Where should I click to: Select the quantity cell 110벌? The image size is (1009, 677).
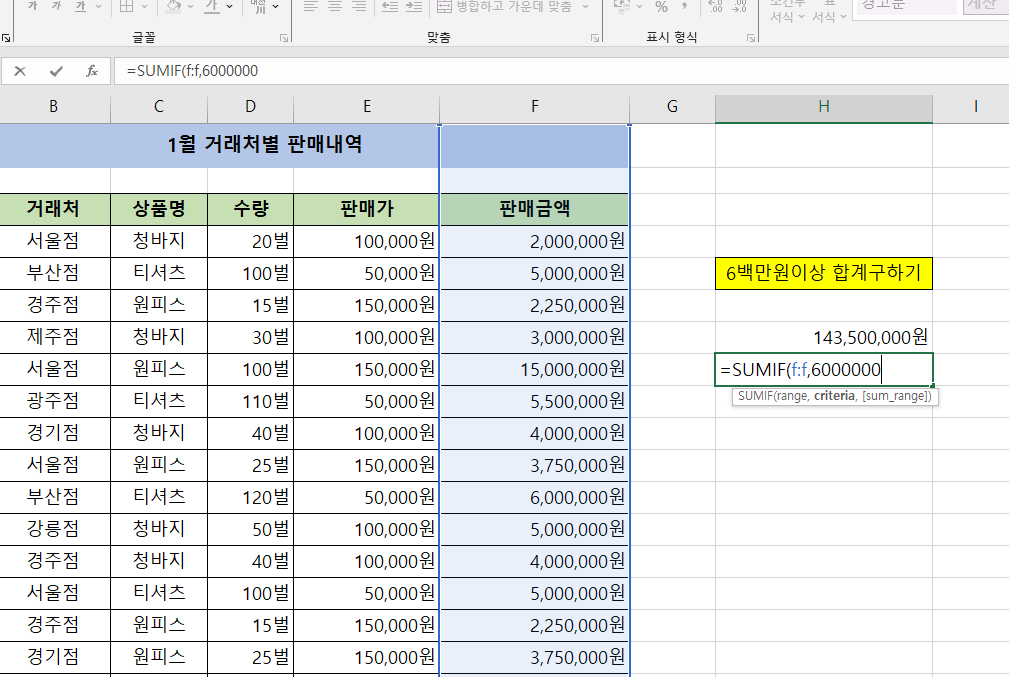pyautogui.click(x=250, y=402)
